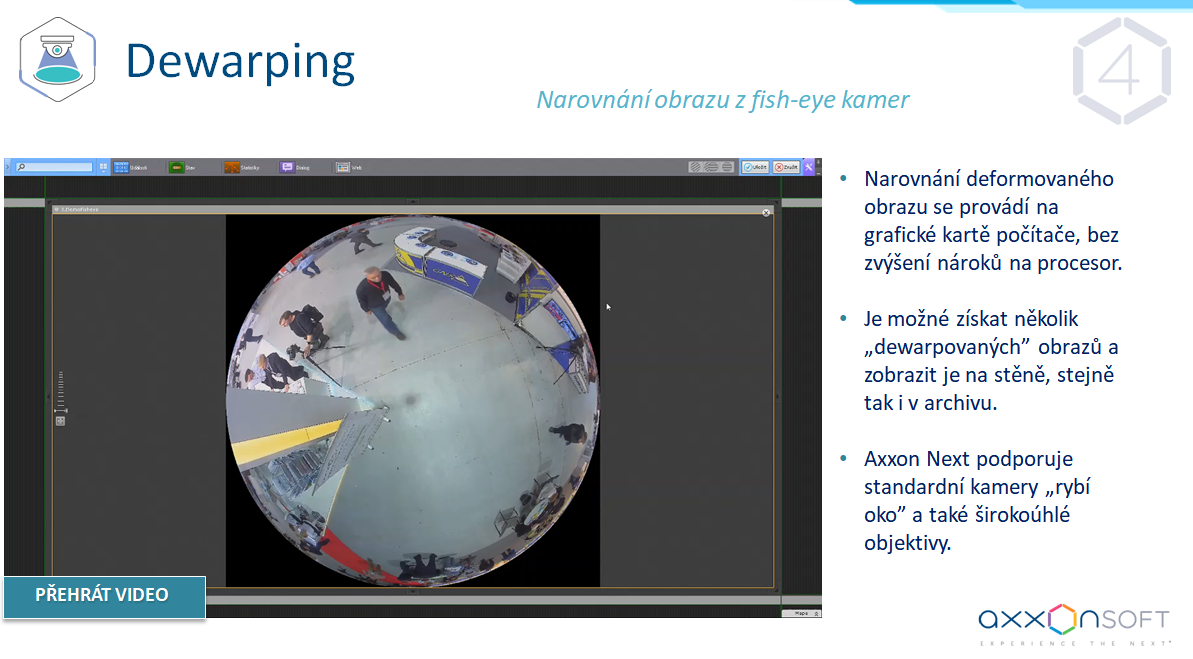Select the diagonal-striped circle display mode

pos(694,167)
